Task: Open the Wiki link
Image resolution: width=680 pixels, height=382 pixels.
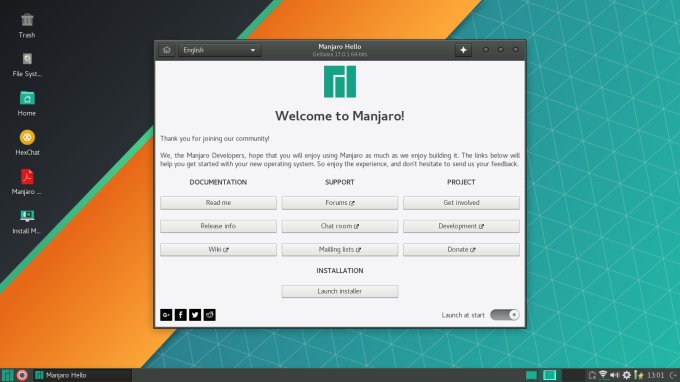Action: pyautogui.click(x=218, y=250)
